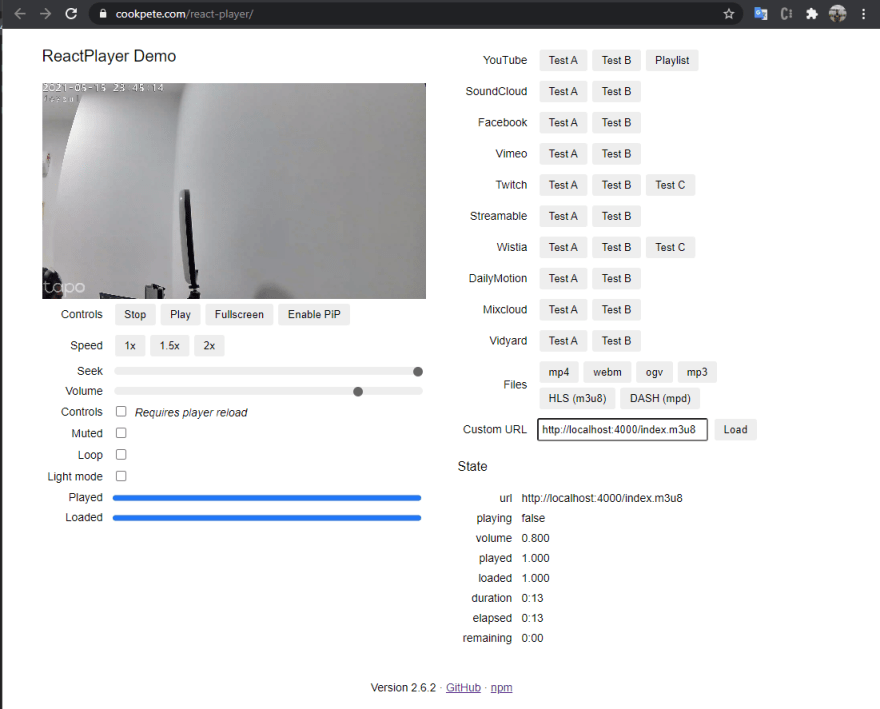Load Facebook Test B
This screenshot has width=880, height=709.
coord(616,122)
